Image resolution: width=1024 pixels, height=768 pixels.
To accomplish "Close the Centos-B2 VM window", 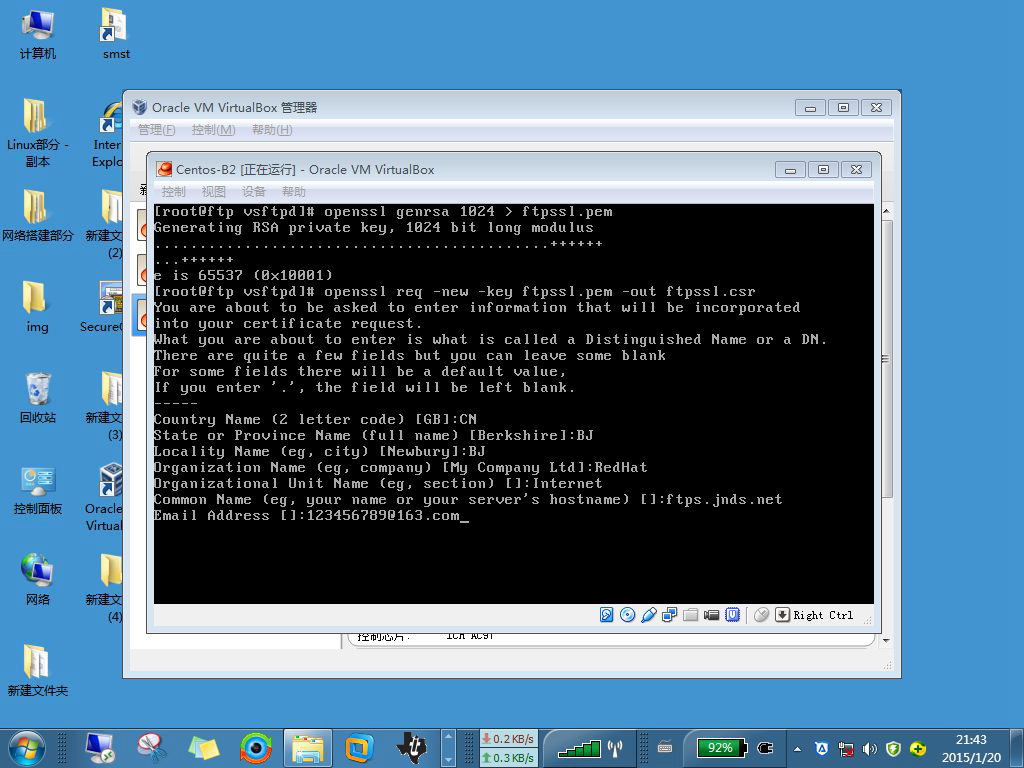I will coord(856,170).
